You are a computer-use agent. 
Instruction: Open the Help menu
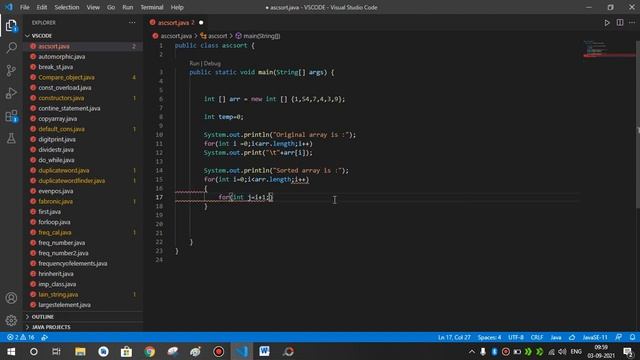point(177,7)
